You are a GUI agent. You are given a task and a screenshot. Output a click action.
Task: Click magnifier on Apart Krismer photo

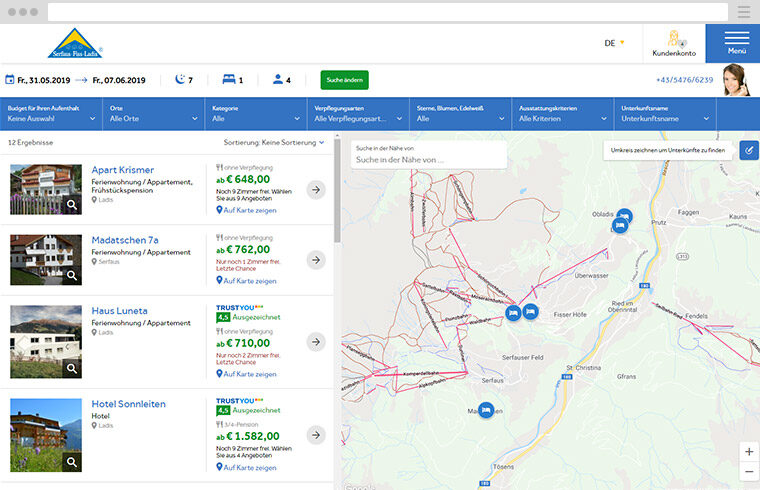72,205
